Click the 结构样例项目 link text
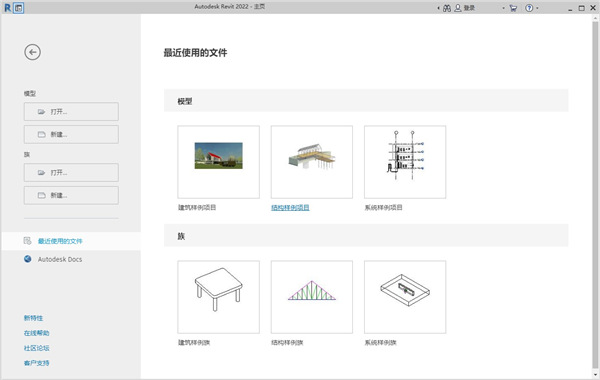 (x=290, y=208)
